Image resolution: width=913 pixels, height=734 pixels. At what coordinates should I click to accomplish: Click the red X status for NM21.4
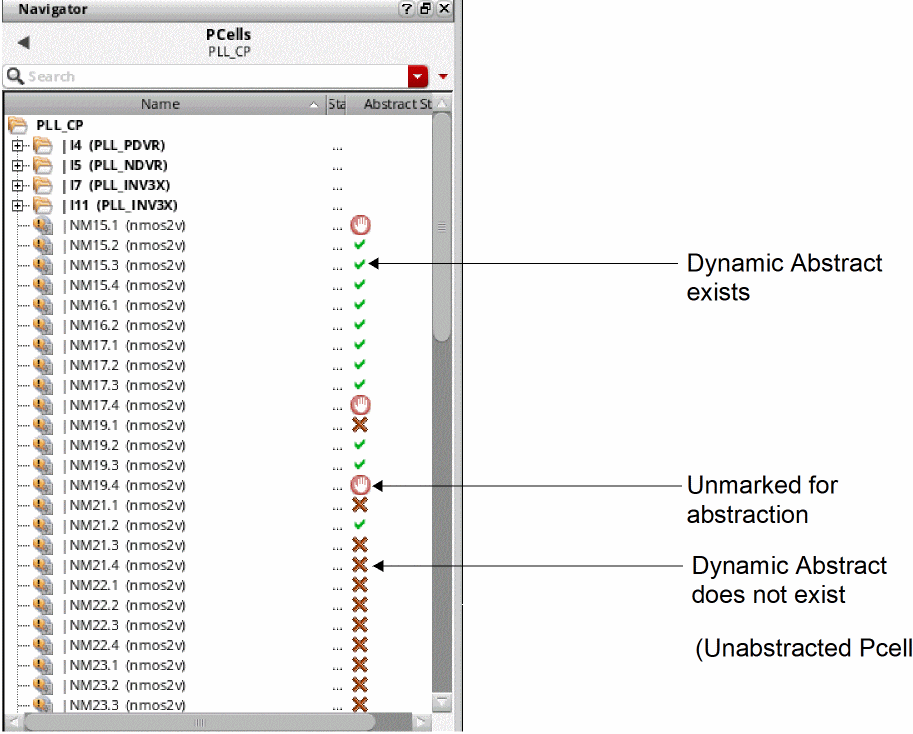[360, 565]
